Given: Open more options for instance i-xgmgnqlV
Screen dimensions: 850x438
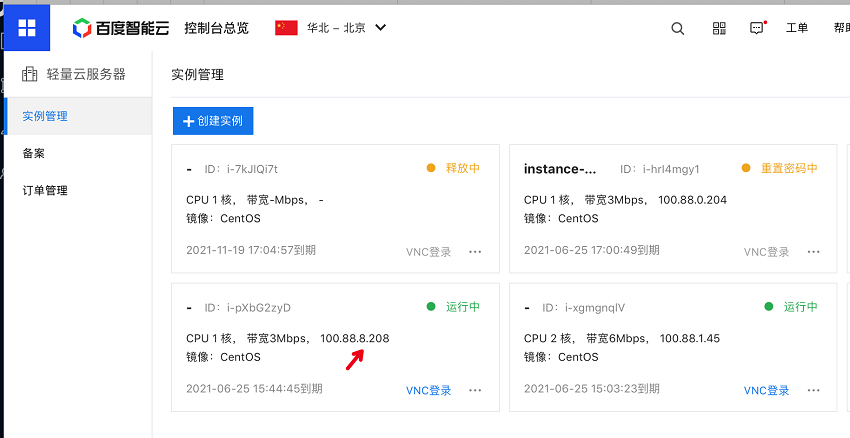Looking at the screenshot, I should pyautogui.click(x=813, y=390).
